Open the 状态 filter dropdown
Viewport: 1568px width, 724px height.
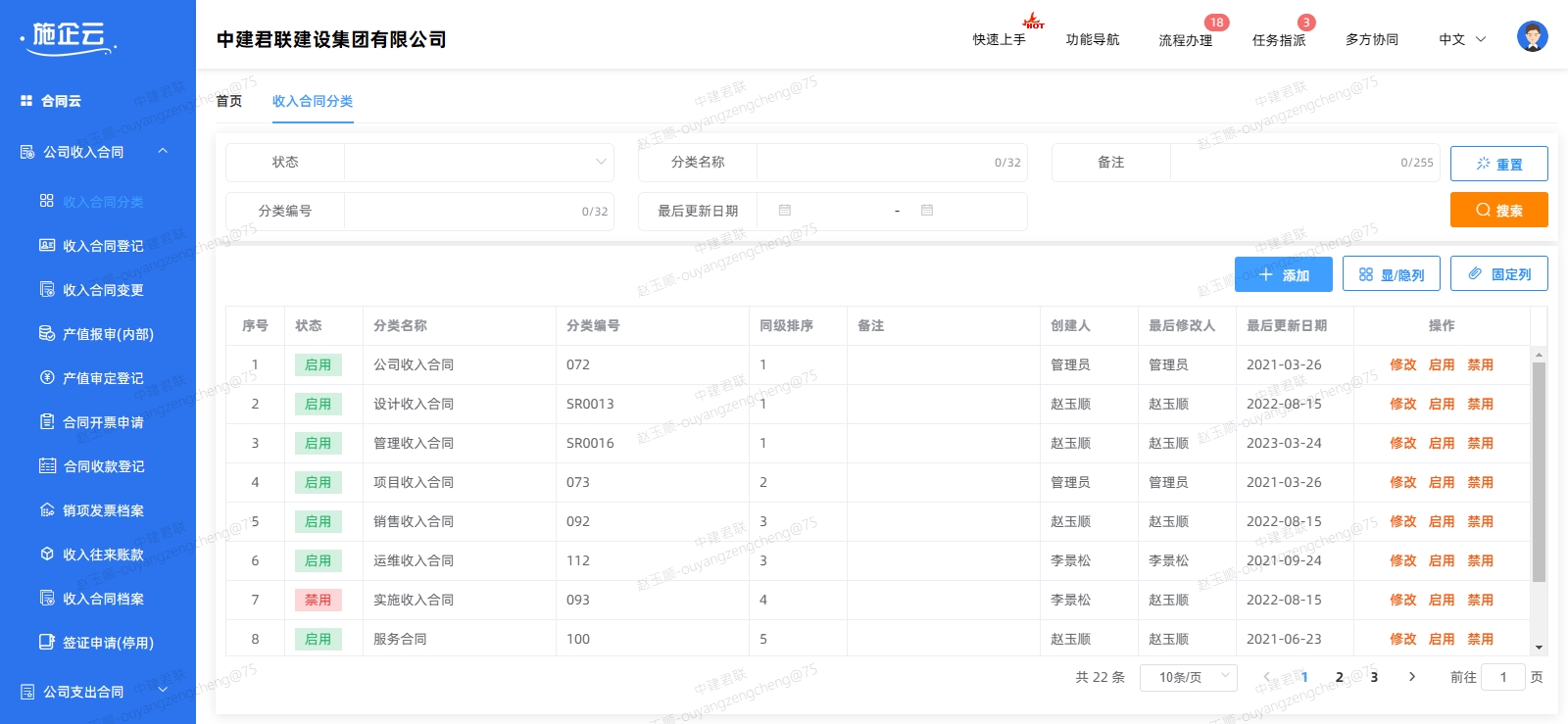pyautogui.click(x=478, y=163)
